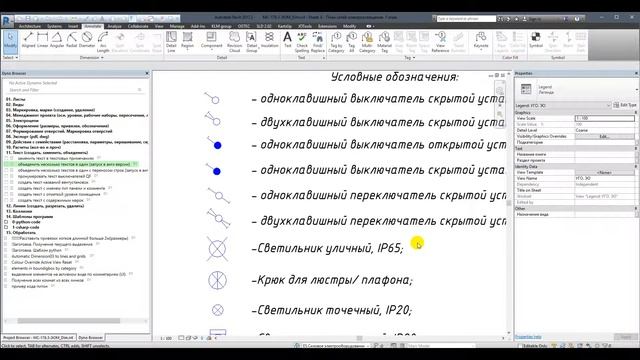Start the Revision Cloud tool
This screenshot has height=360, width=640.
[234, 42]
